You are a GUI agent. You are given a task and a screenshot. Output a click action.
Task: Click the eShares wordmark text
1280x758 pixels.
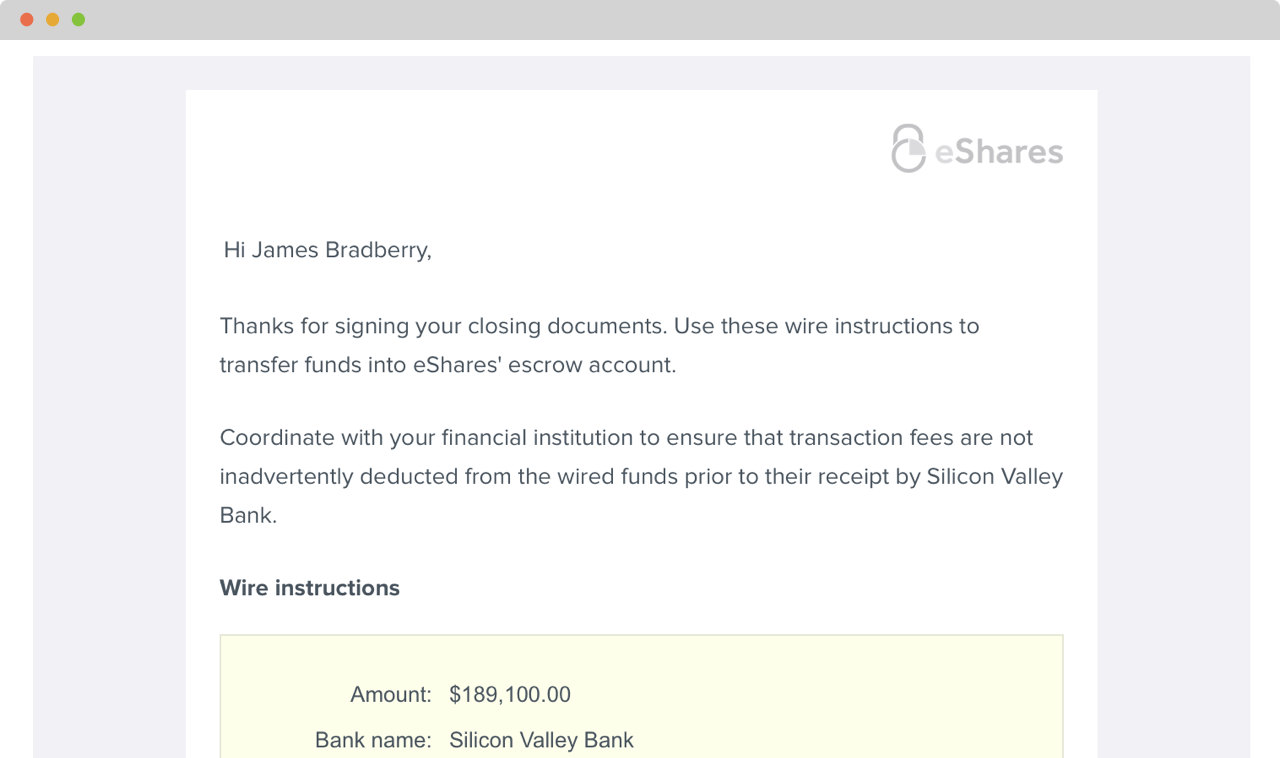tap(998, 152)
